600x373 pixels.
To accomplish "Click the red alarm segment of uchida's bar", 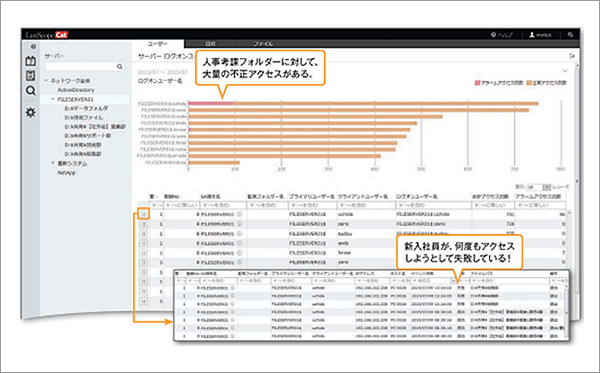I will (x=211, y=103).
